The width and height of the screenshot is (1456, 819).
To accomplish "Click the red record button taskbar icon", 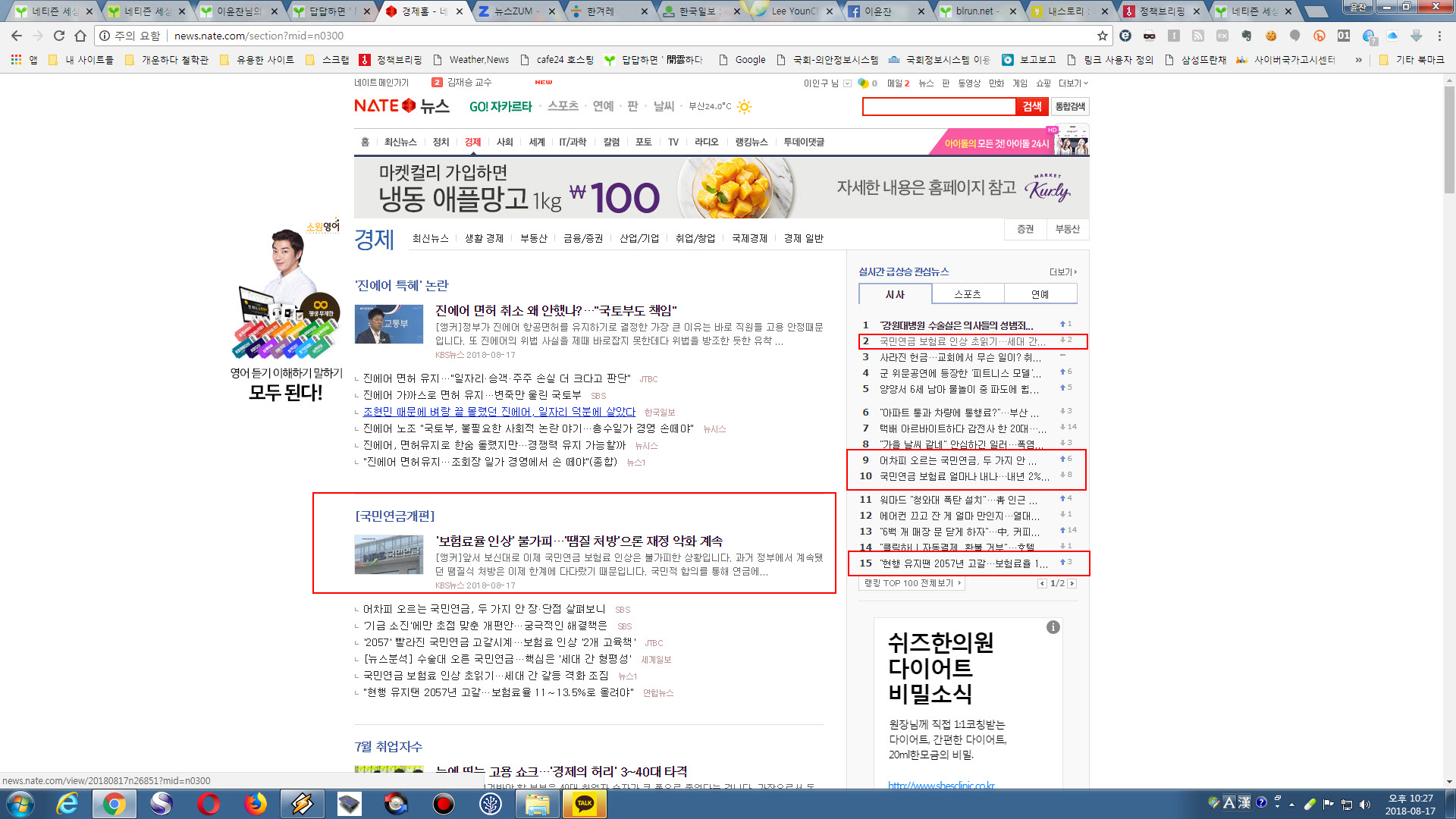I will point(444,804).
